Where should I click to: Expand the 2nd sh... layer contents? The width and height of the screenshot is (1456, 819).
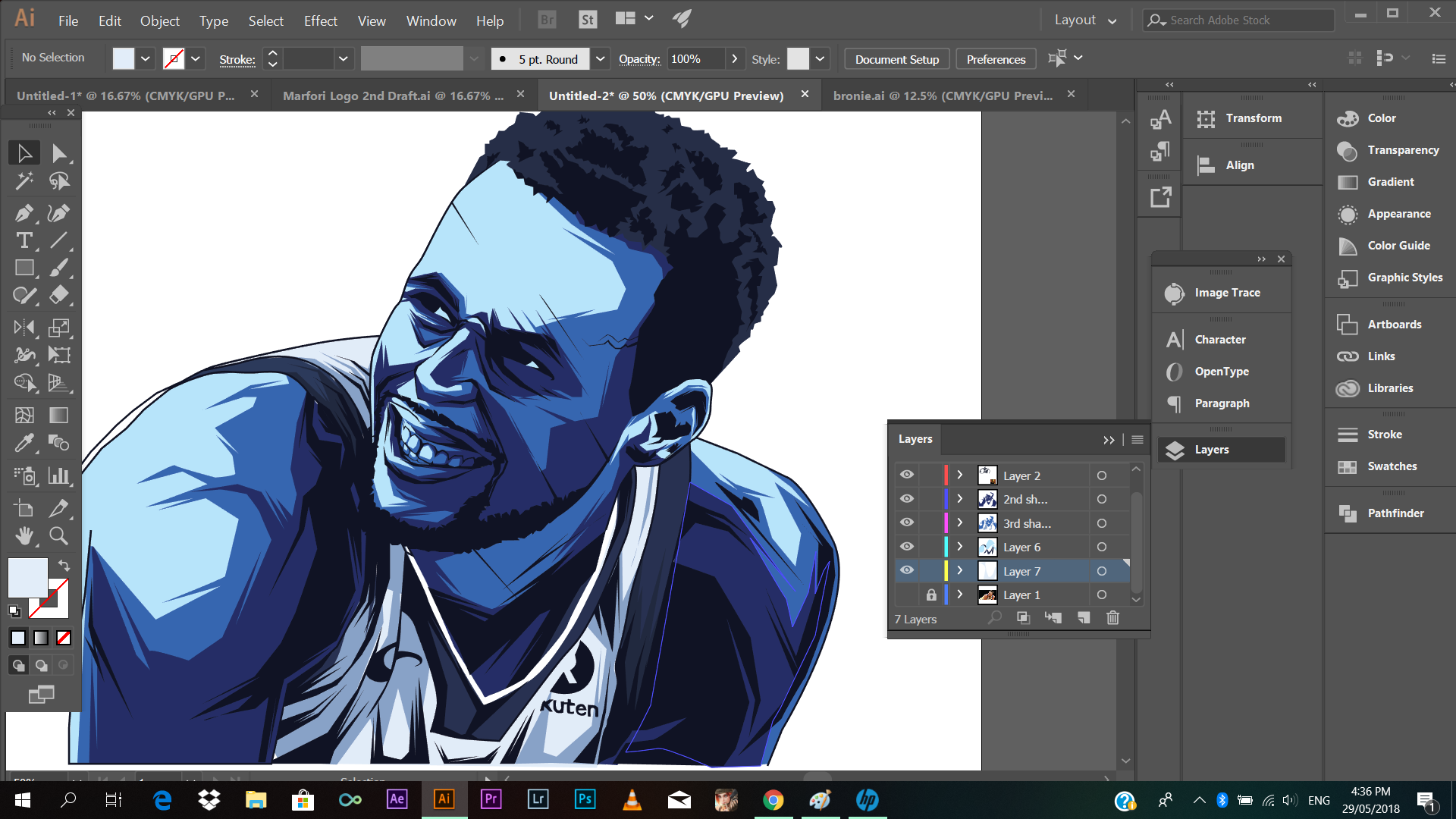pyautogui.click(x=960, y=499)
